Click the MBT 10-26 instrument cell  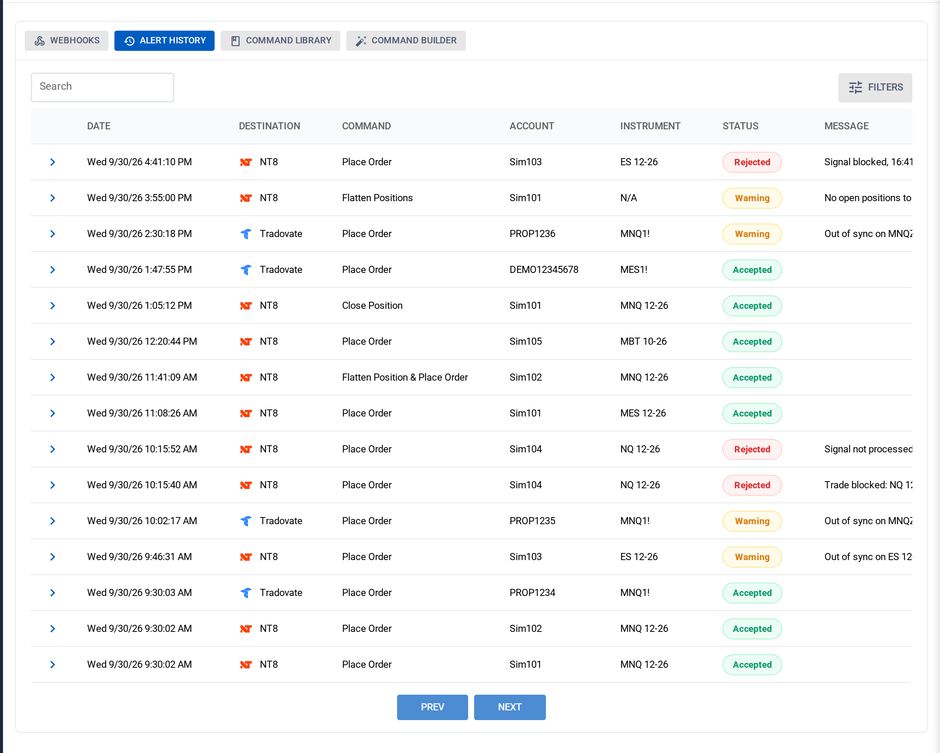[x=643, y=342]
